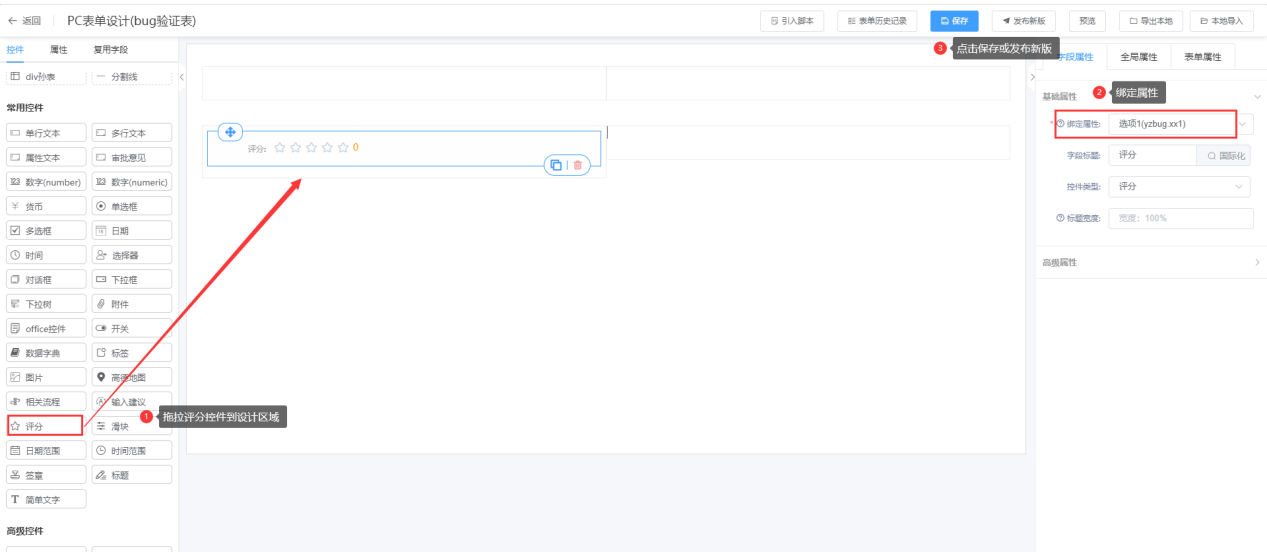Collapse the left control panel
1267x552 pixels.
(181, 77)
